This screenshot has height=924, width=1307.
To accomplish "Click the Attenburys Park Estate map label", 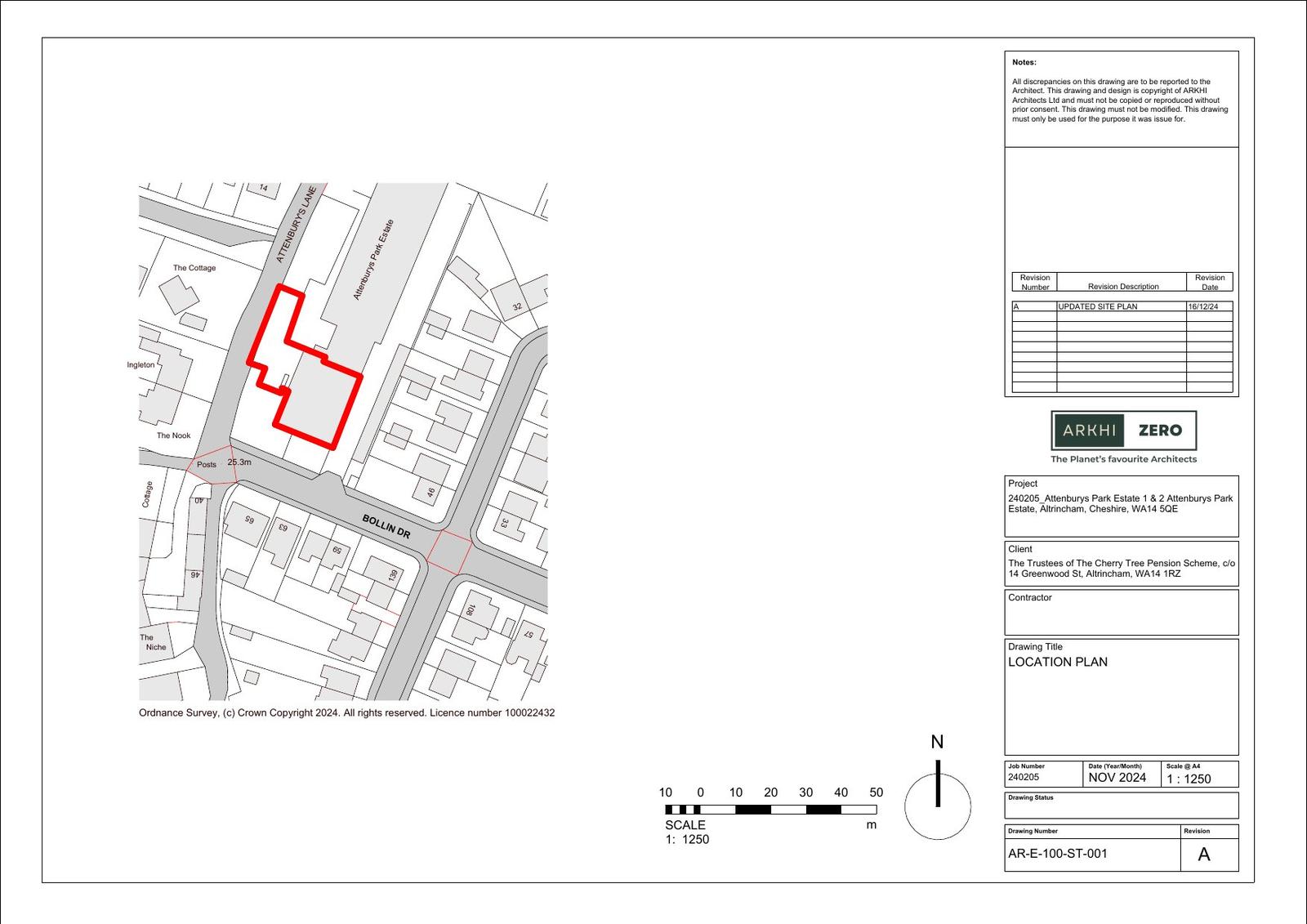I will [x=373, y=260].
